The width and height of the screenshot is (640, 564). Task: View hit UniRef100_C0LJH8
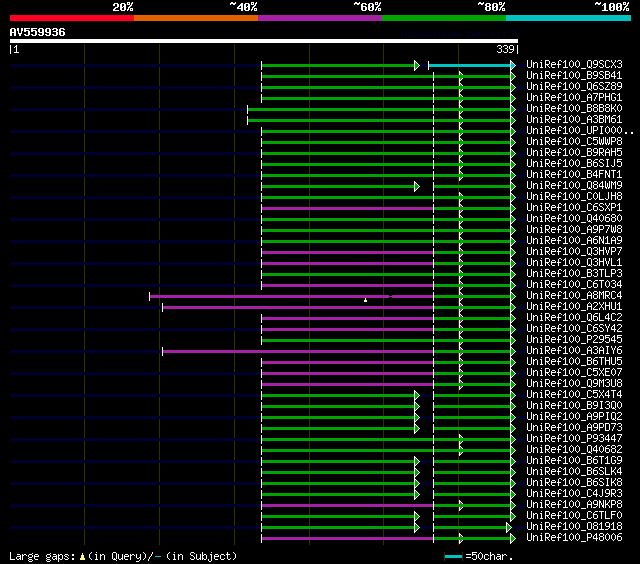[x=574, y=197]
